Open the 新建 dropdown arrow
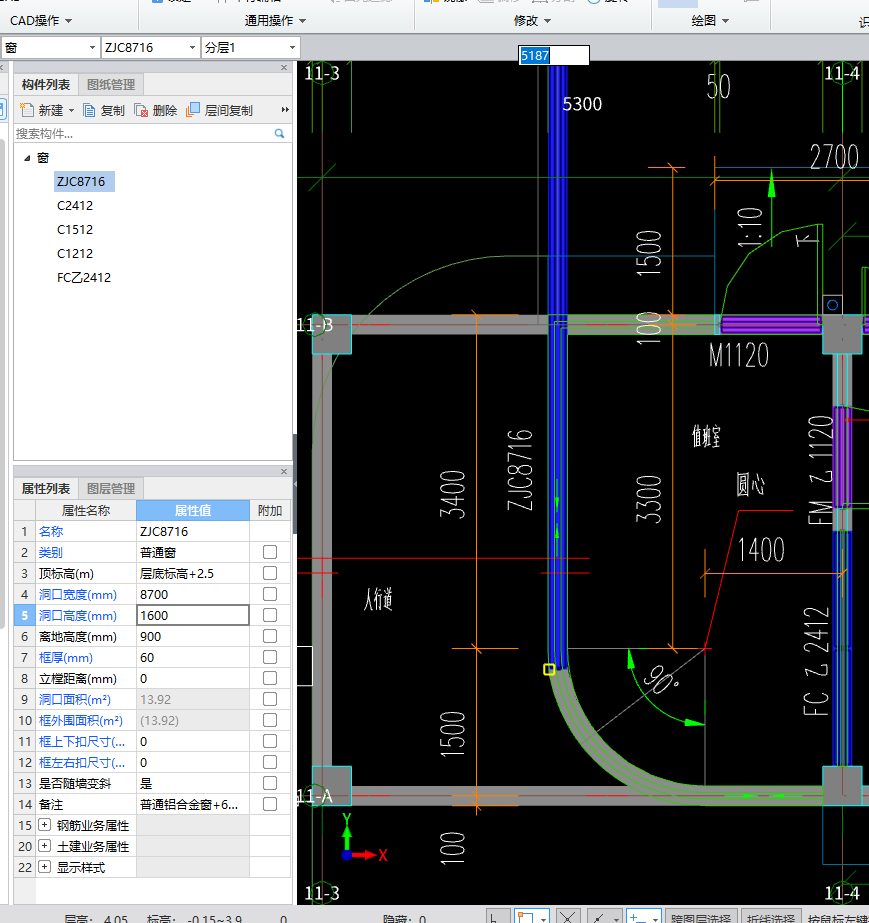869x923 pixels. pos(71,110)
